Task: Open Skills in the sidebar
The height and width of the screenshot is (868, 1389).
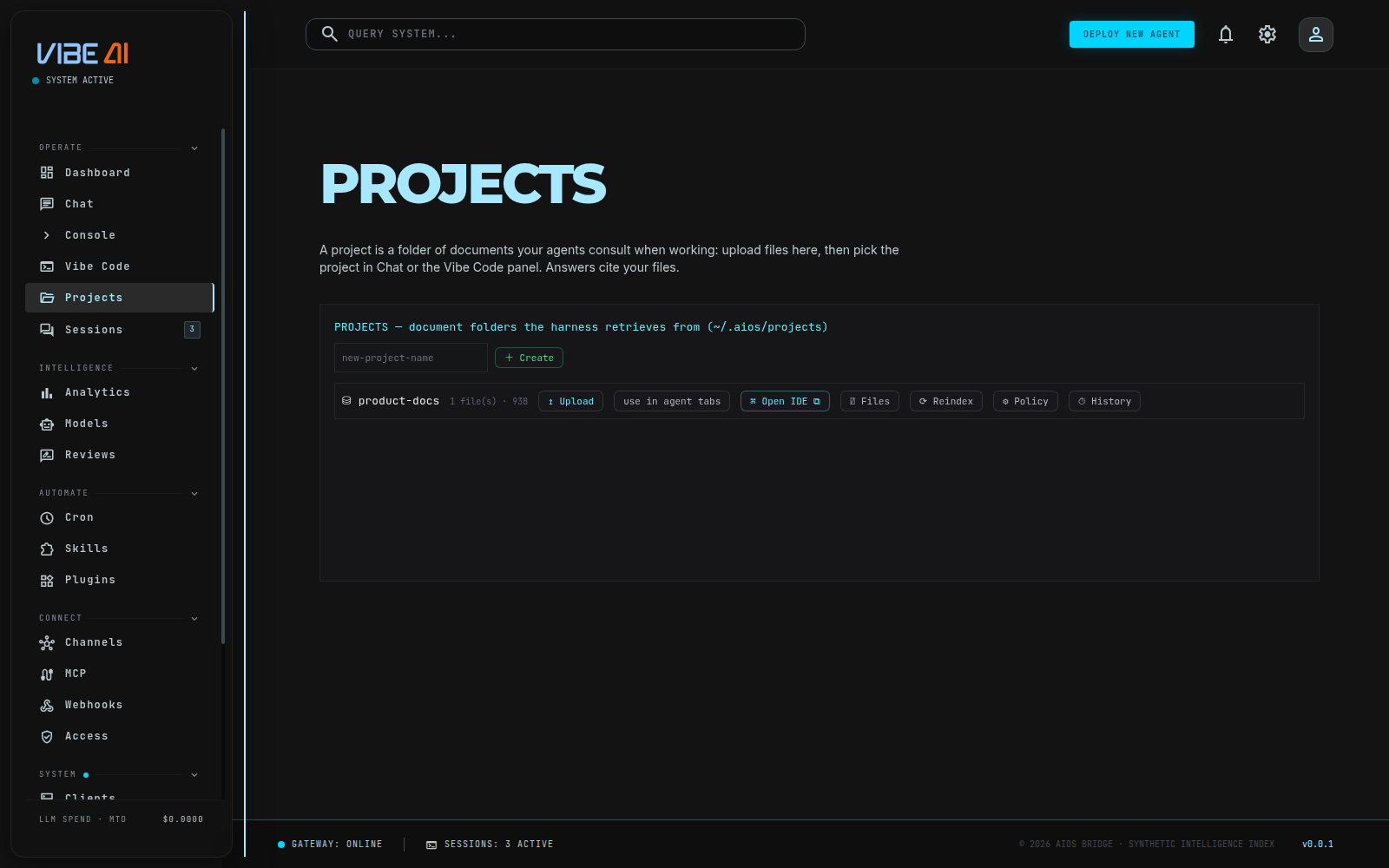Action: click(120, 549)
